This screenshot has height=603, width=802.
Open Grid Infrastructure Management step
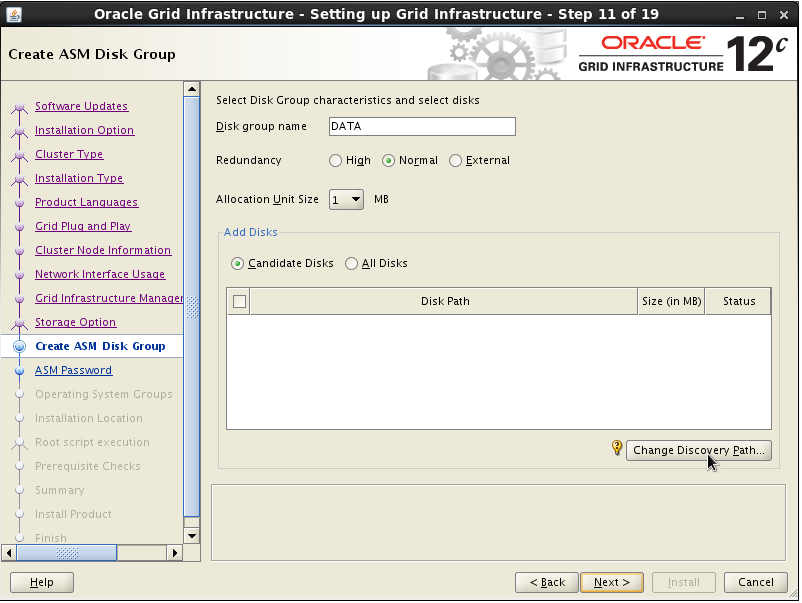click(109, 298)
